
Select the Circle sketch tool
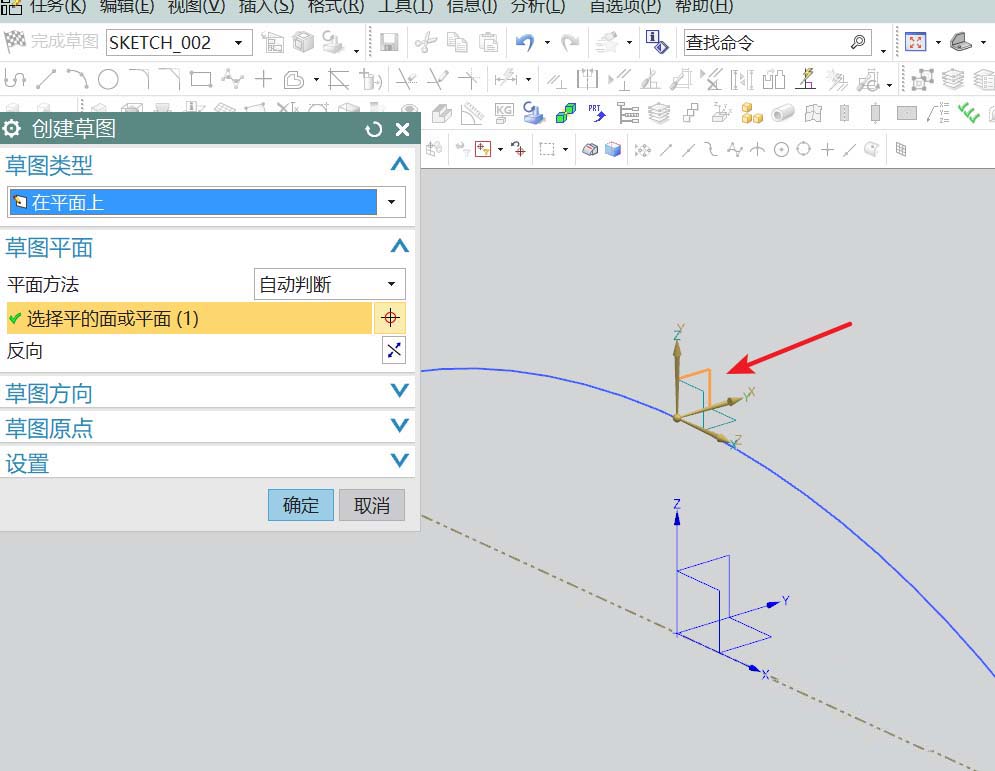[108, 79]
